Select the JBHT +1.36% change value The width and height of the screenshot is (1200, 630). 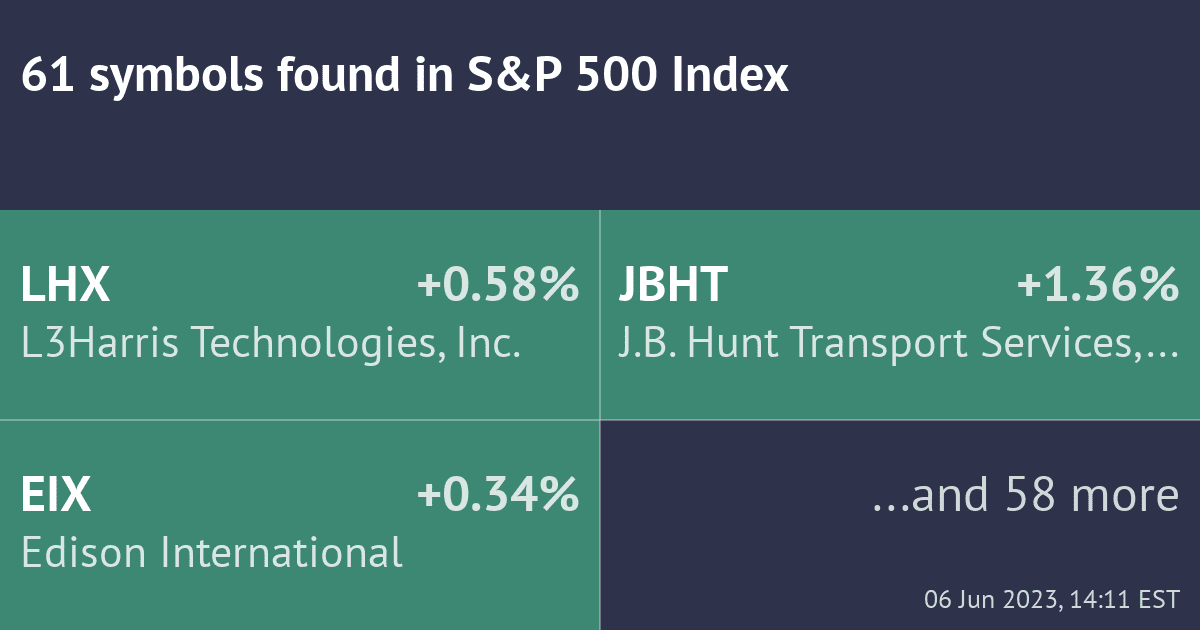point(1098,287)
